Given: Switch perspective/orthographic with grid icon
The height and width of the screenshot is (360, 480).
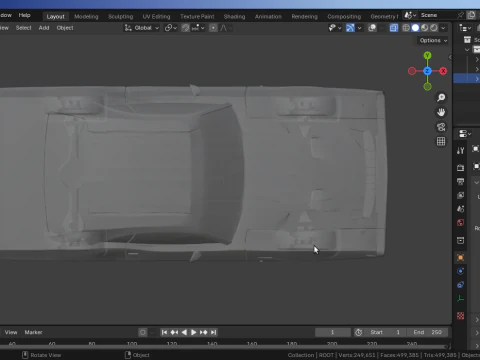Looking at the screenshot, I should [x=441, y=141].
